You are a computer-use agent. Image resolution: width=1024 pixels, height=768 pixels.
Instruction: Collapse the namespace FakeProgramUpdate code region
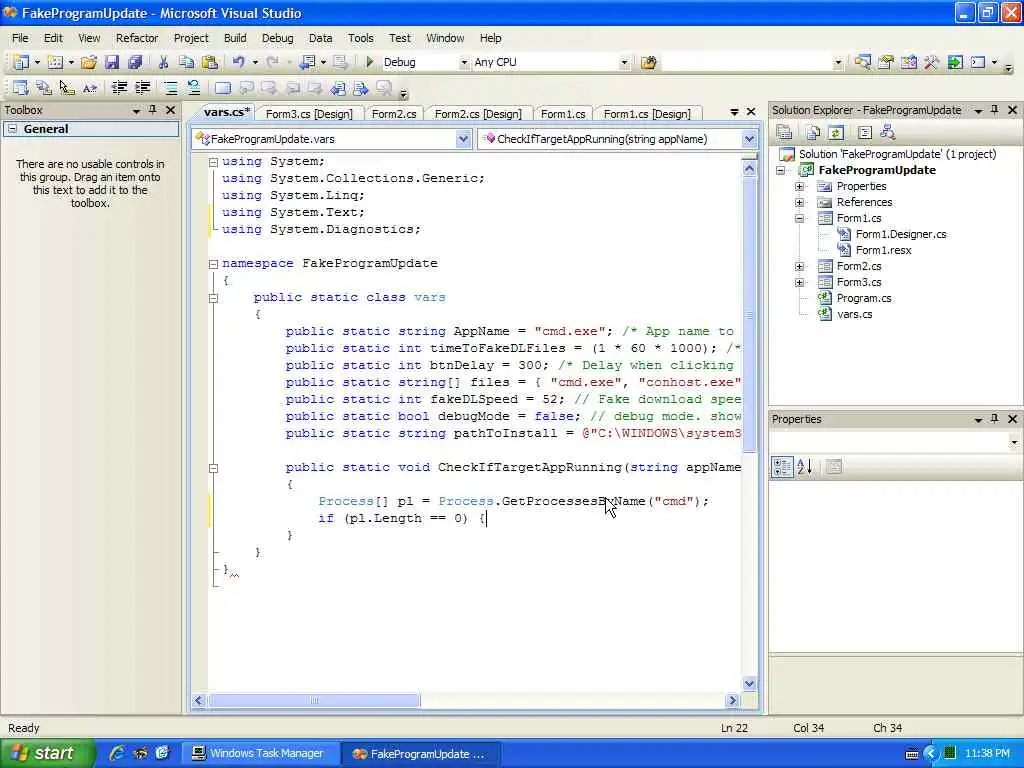pos(213,264)
